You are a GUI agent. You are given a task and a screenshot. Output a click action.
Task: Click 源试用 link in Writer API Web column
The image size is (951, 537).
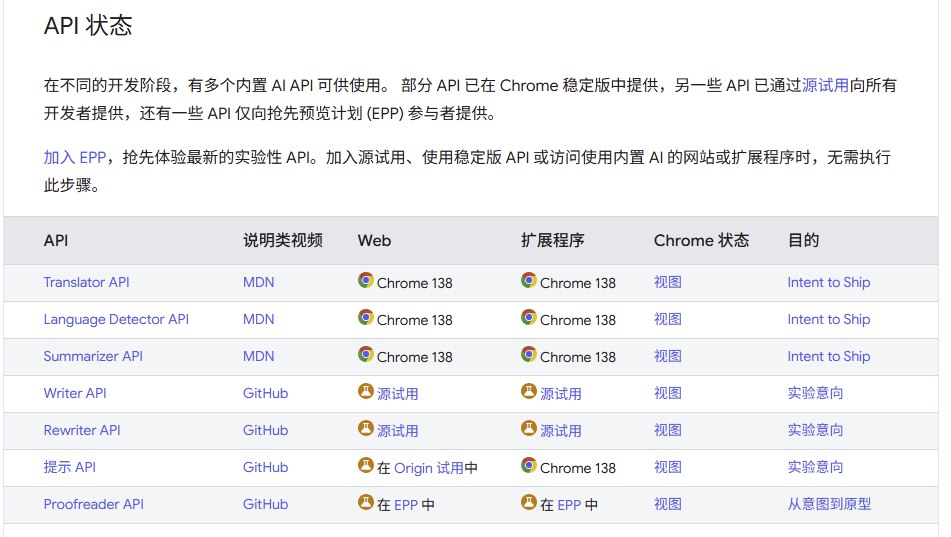point(397,394)
